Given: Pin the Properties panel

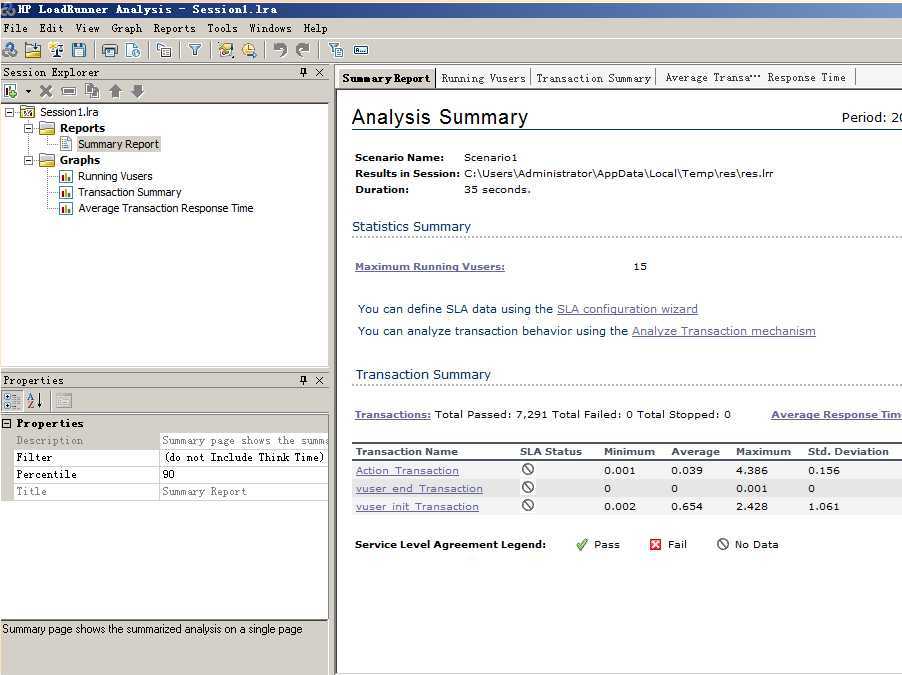Looking at the screenshot, I should pyautogui.click(x=303, y=380).
